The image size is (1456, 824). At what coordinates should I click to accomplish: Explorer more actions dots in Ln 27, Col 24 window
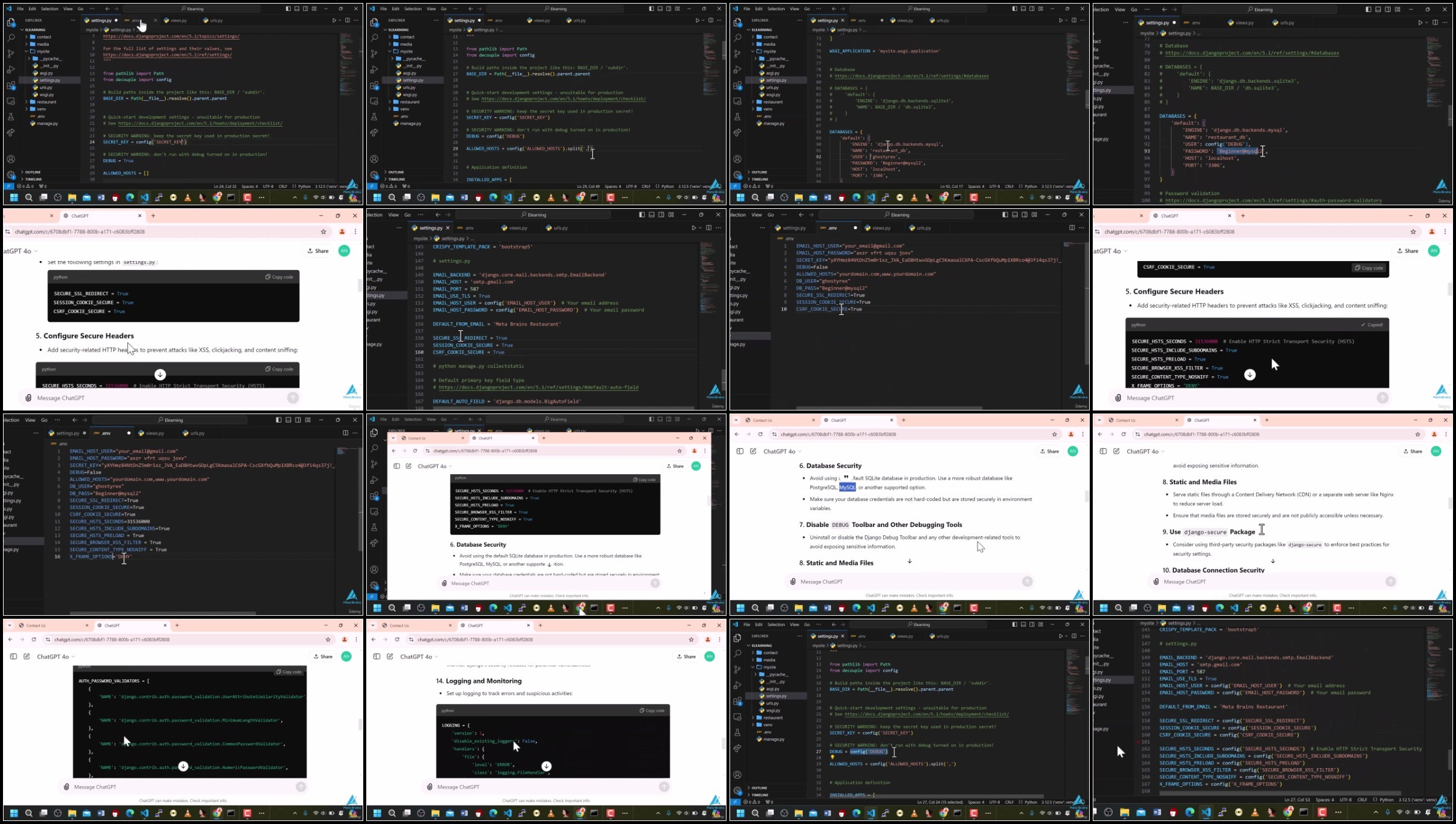tap(799, 636)
